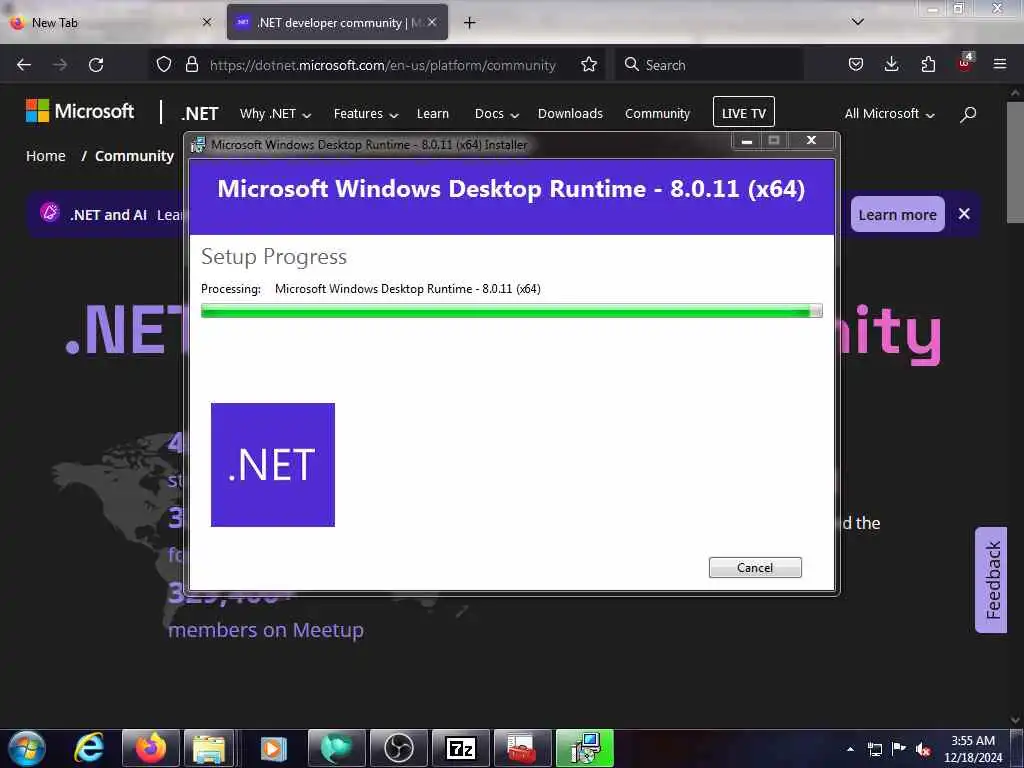
Task: Open the Learn nav item
Action: coord(432,114)
